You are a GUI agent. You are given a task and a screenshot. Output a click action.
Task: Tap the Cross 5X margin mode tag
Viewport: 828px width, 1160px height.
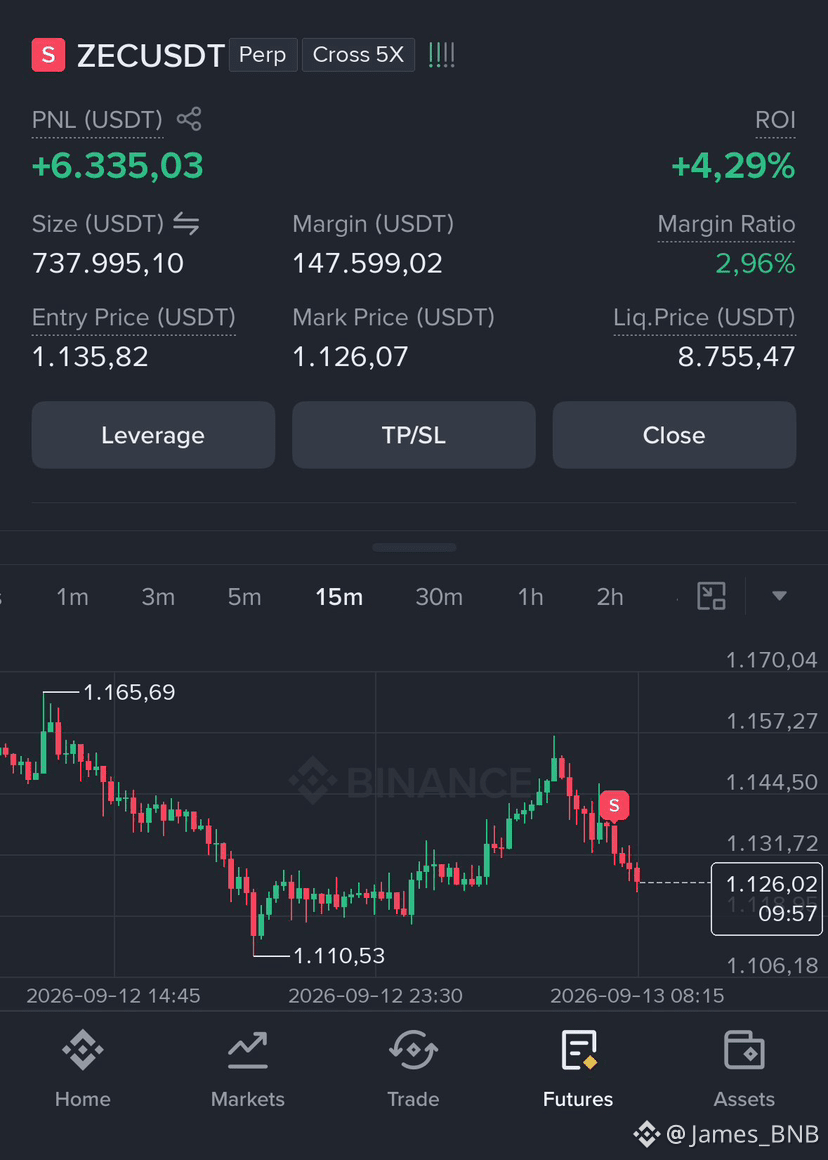(x=358, y=55)
